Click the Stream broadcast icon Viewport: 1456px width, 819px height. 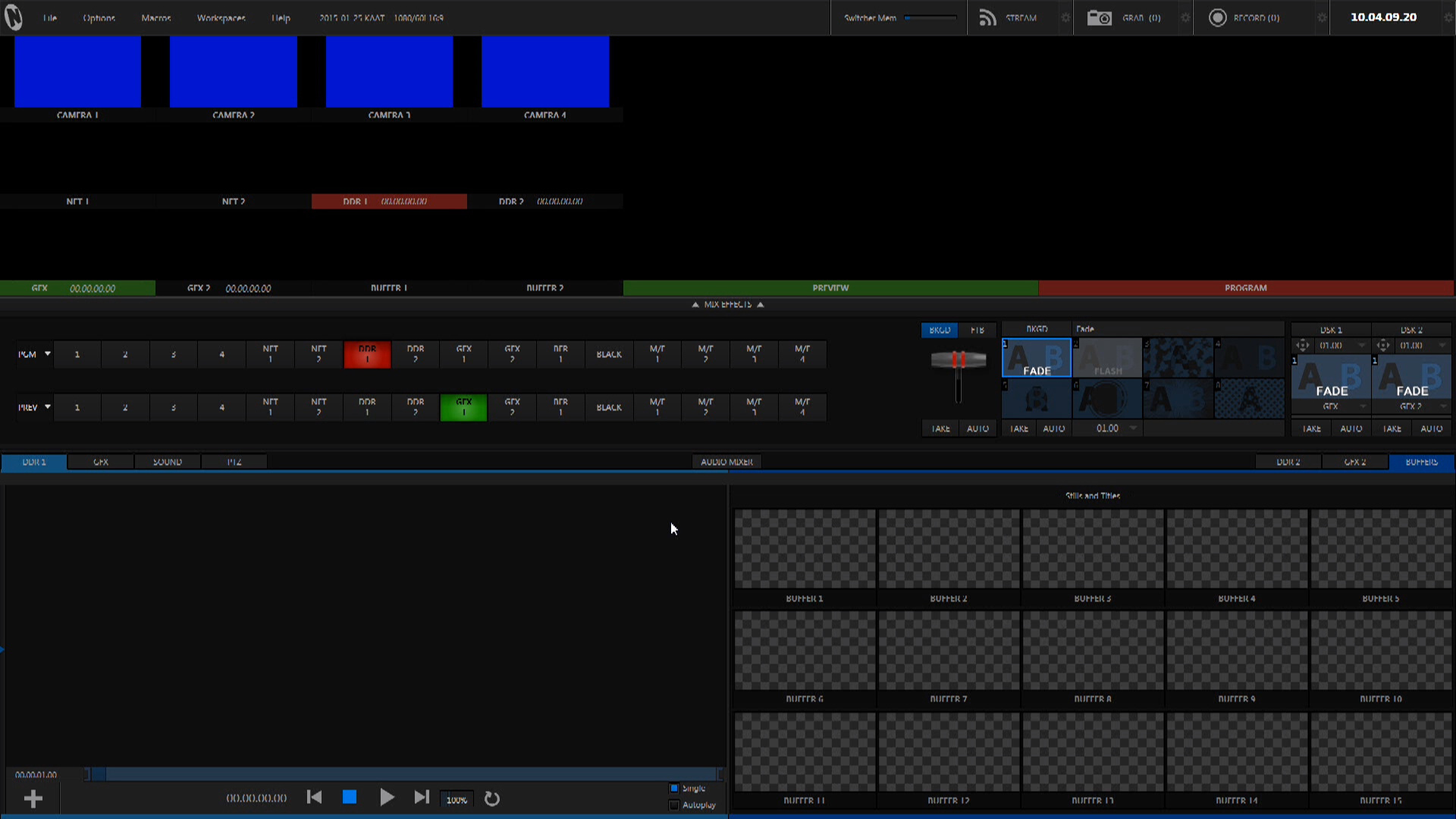click(x=987, y=17)
